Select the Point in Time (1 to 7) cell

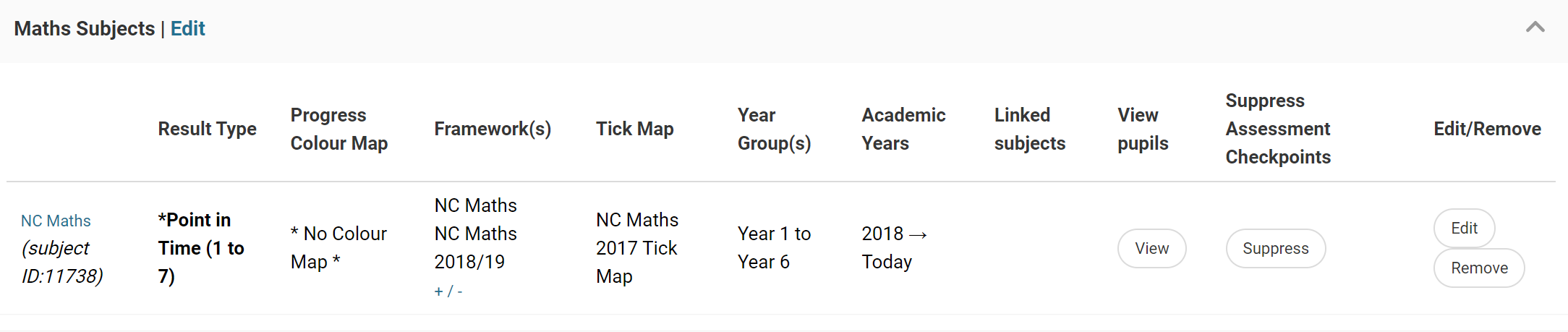[201, 248]
